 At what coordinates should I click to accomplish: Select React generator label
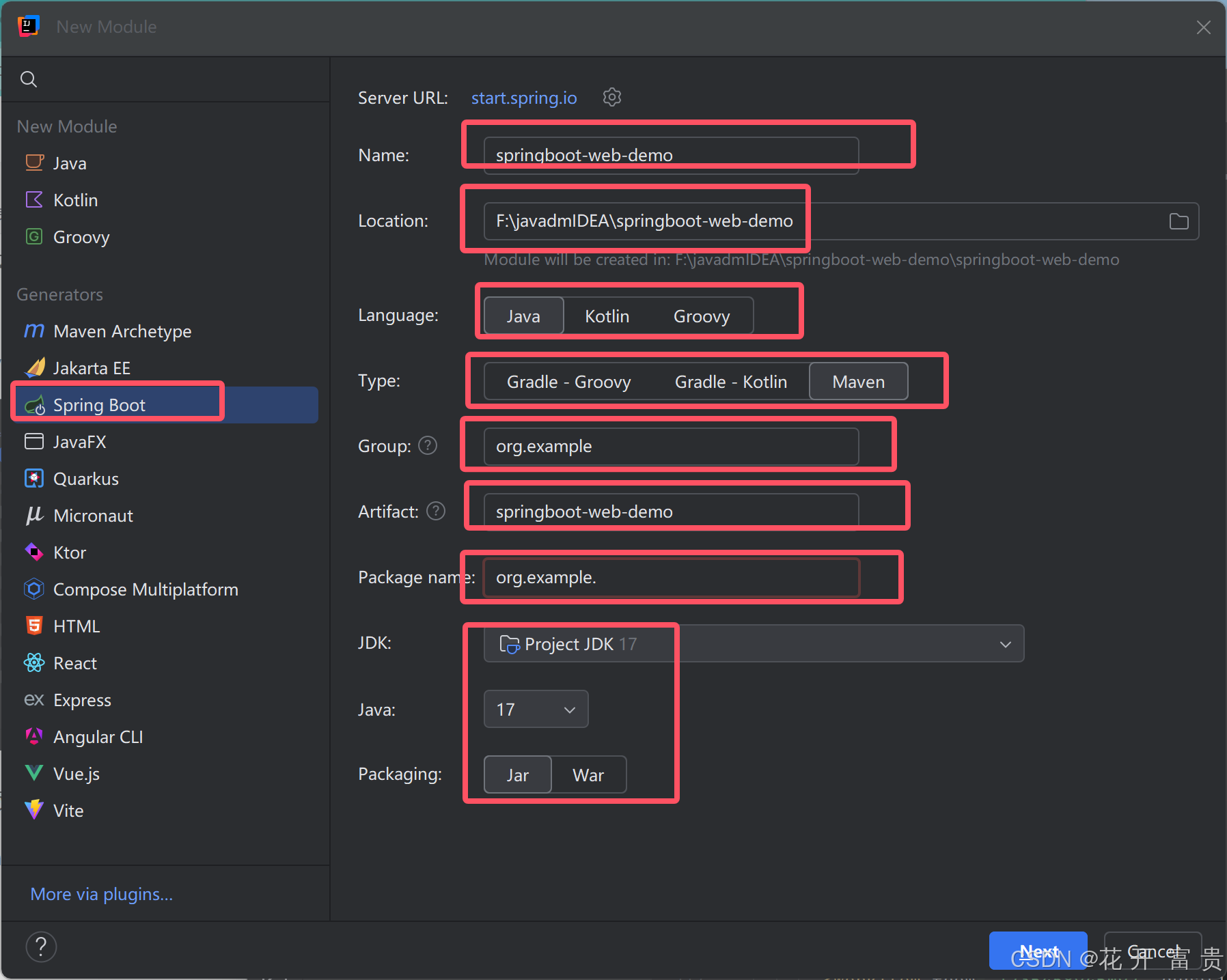pos(75,662)
